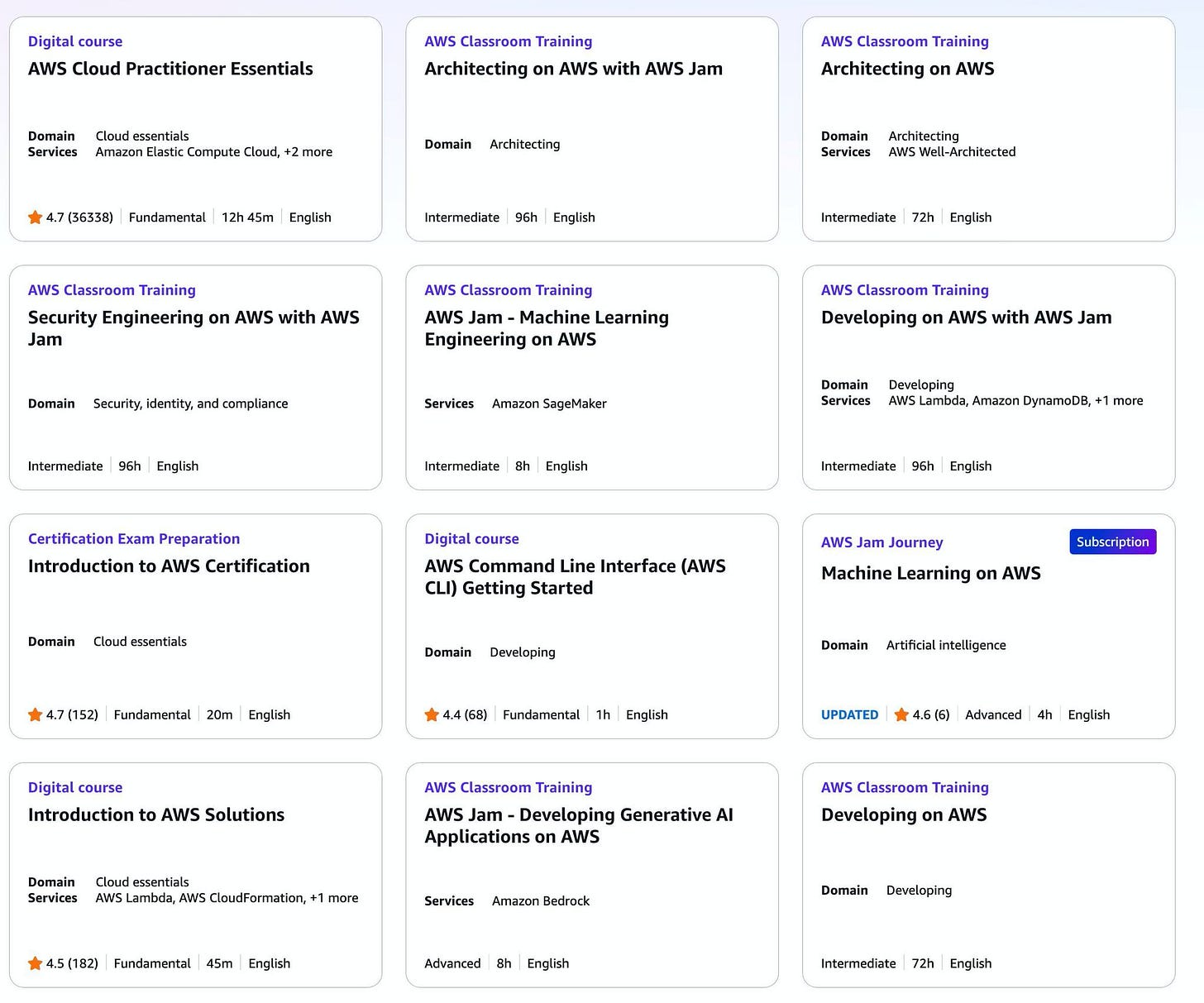
Task: Click the Subscription badge on Machine Learning card
Action: (1112, 542)
